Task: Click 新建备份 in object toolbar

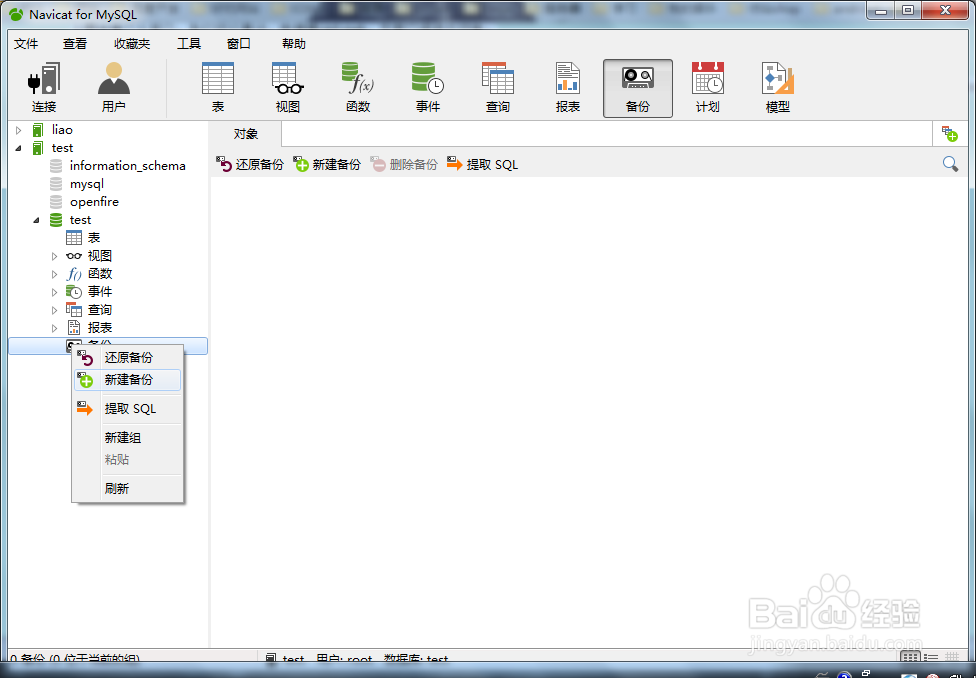Action: click(x=327, y=164)
